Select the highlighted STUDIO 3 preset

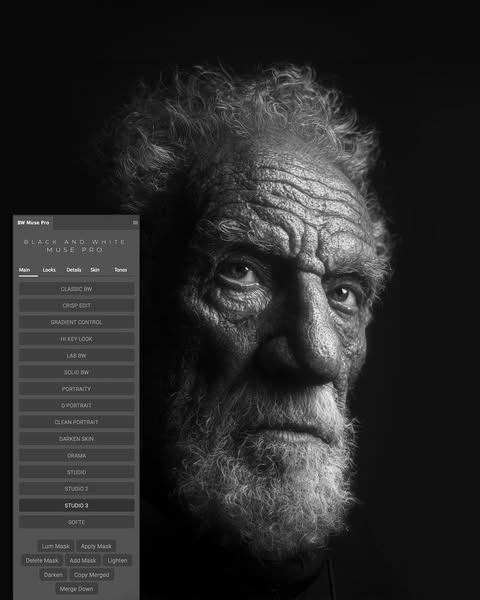[77, 505]
